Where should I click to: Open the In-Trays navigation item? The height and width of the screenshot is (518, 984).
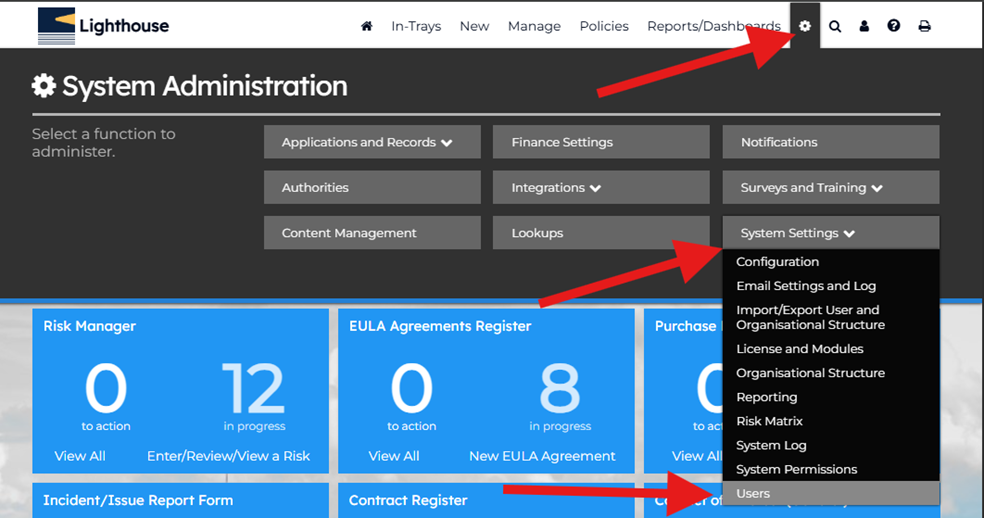[x=416, y=26]
